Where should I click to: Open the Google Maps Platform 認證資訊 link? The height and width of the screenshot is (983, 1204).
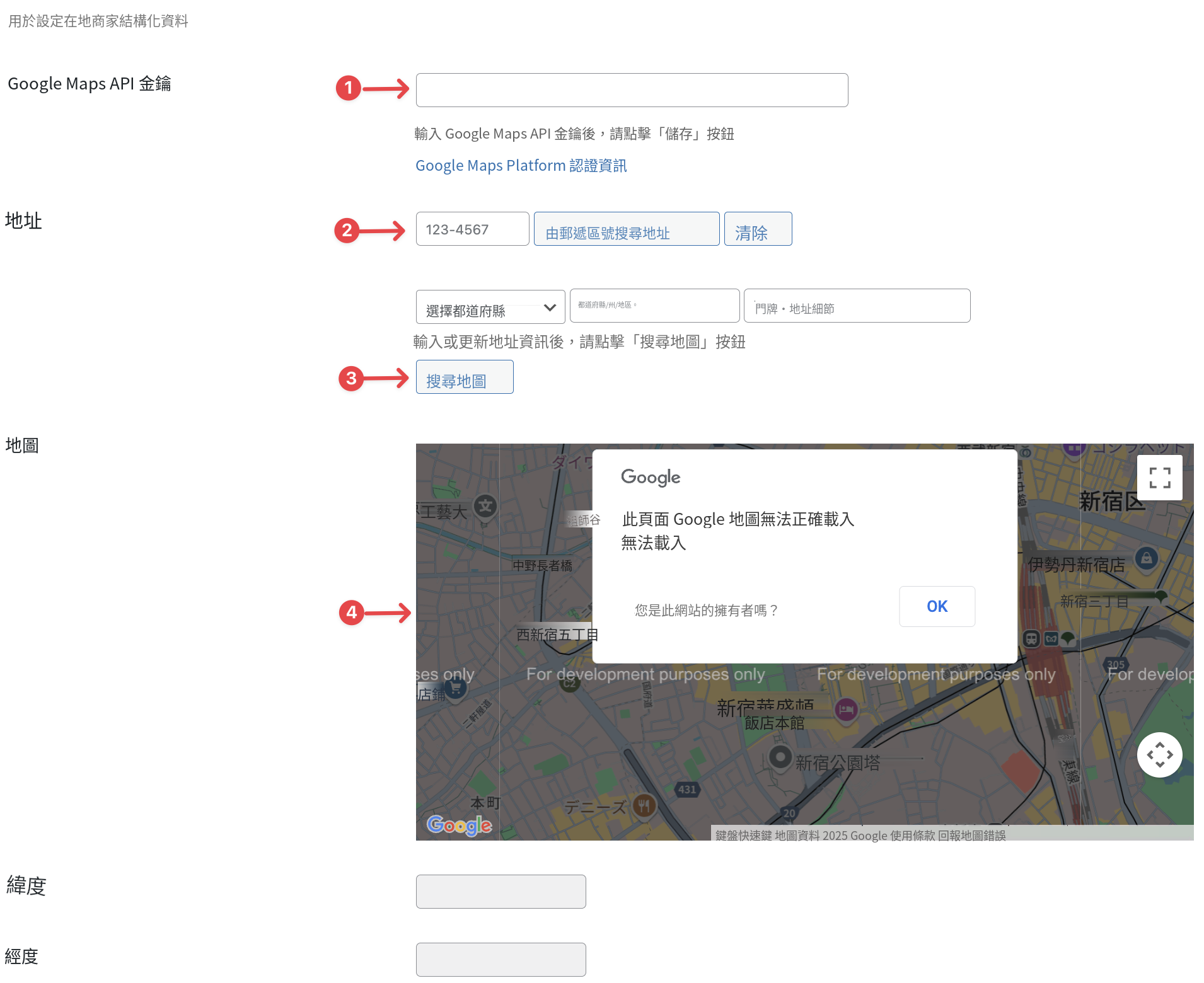tap(521, 166)
